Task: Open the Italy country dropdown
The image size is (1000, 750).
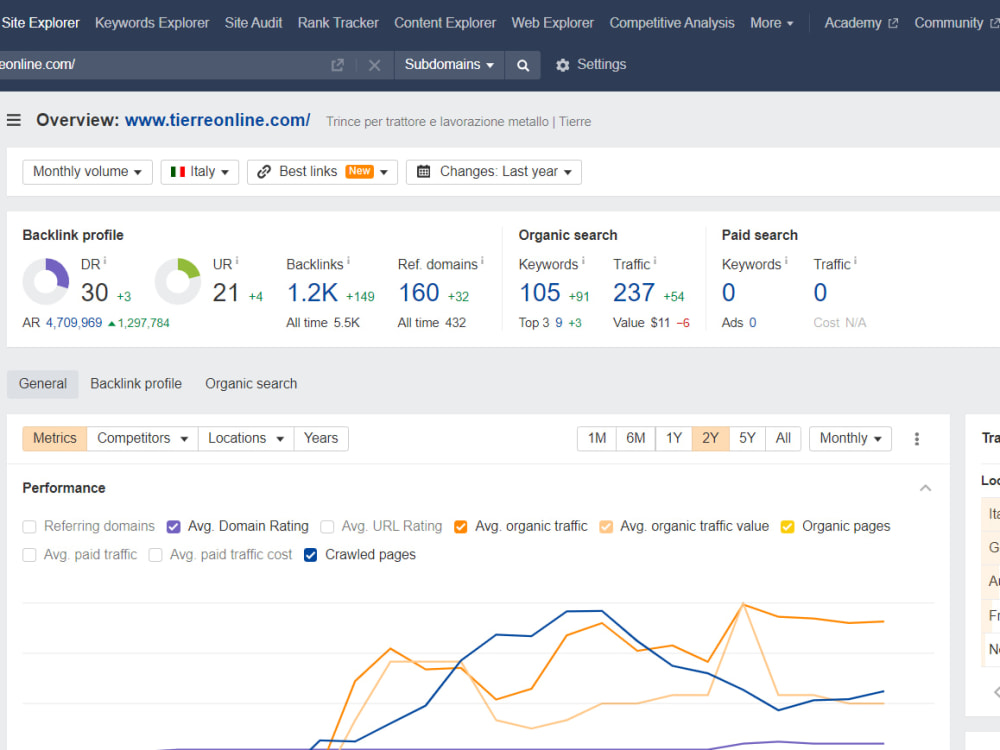Action: [x=200, y=172]
